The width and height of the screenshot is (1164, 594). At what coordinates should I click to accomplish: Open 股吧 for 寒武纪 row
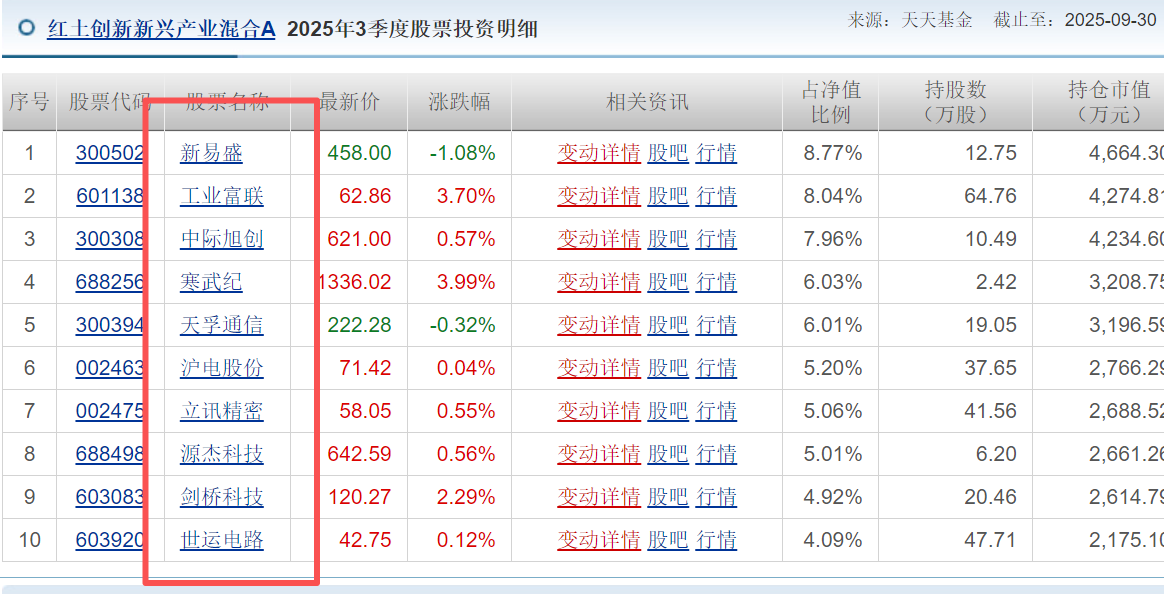668,282
